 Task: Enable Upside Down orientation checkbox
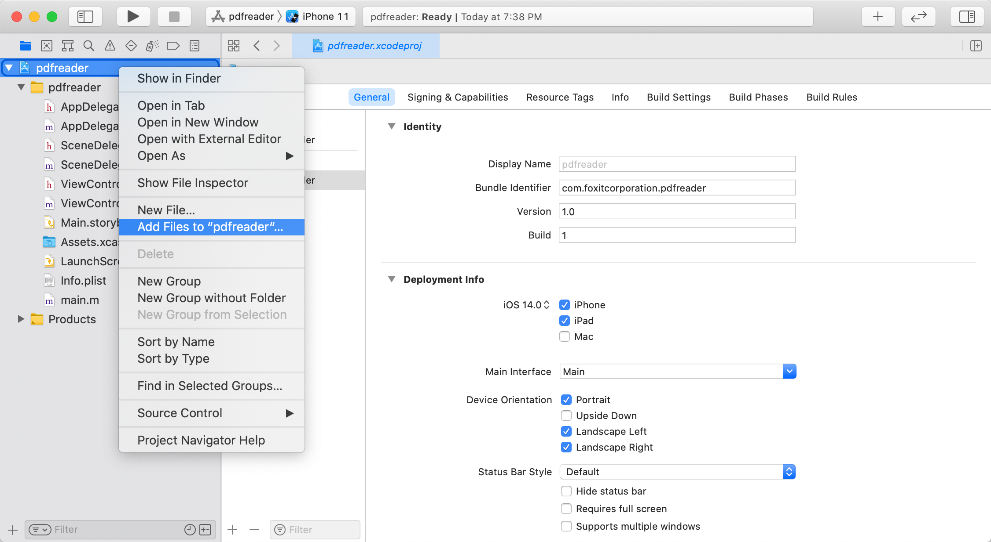pos(567,416)
